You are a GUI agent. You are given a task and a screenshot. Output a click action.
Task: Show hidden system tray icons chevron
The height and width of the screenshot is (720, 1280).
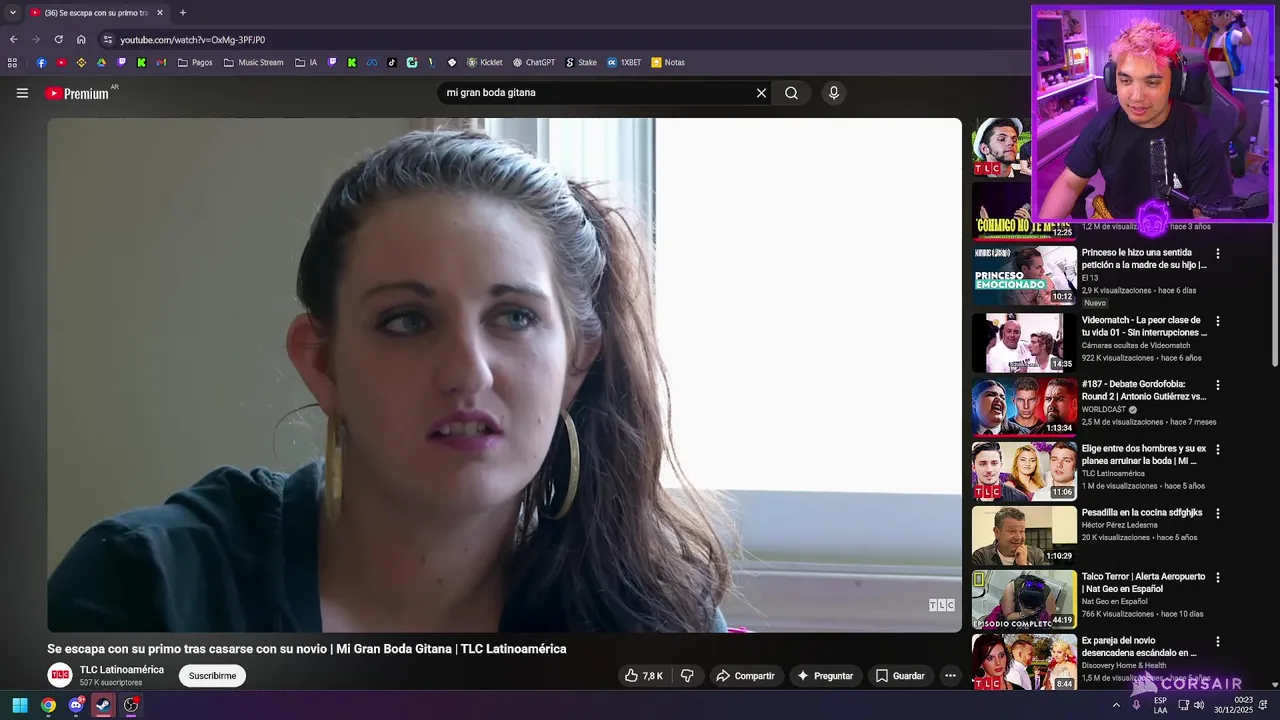[x=1116, y=705]
